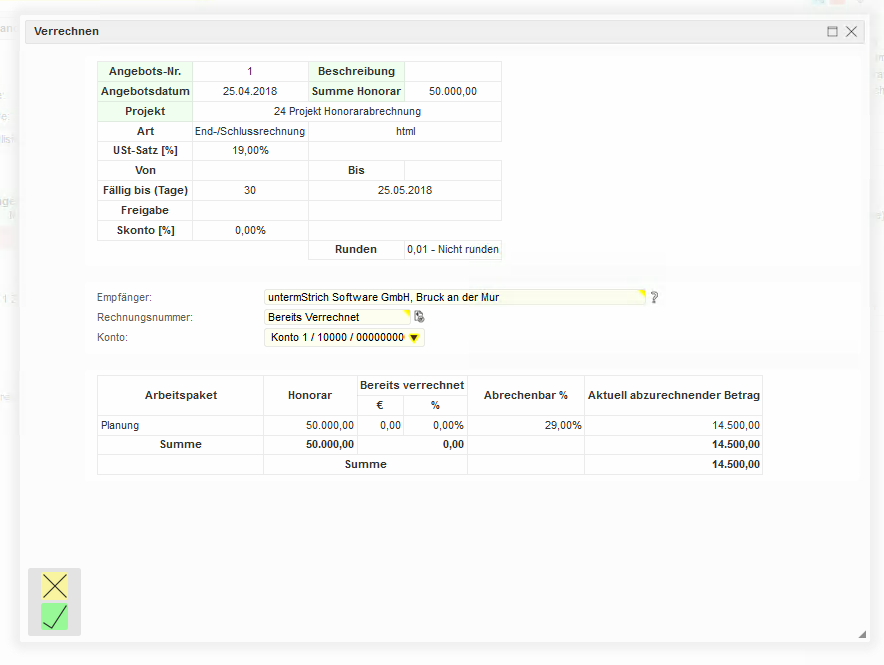The width and height of the screenshot is (884, 665).
Task: Click the help question mark beside Empfänger
Action: 655,297
